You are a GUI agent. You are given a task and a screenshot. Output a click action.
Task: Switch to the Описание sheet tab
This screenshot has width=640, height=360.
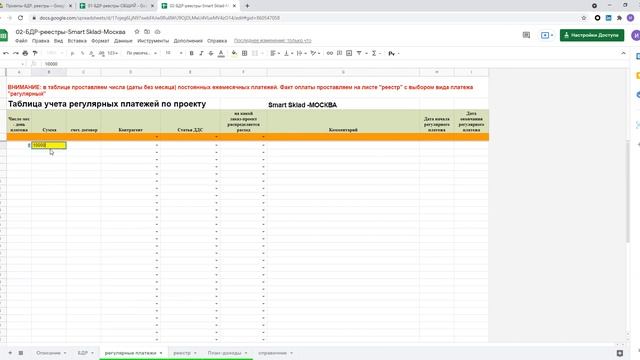51,353
